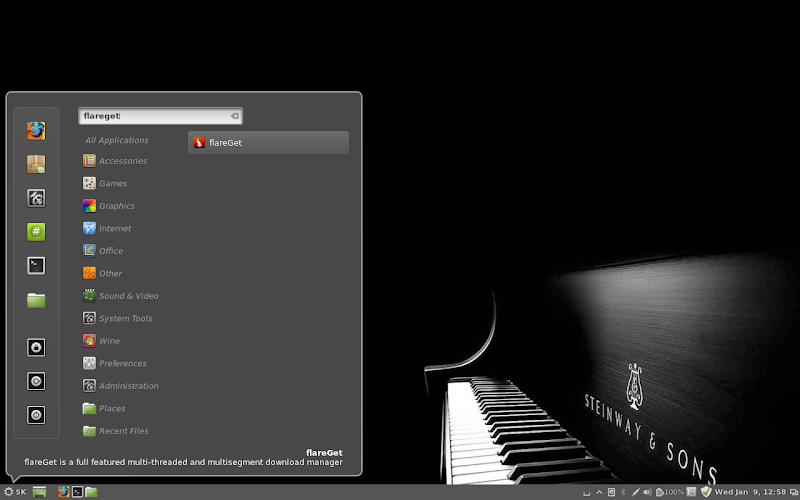
Task: Click the Show Desktop icon on panel
Action: [39, 492]
